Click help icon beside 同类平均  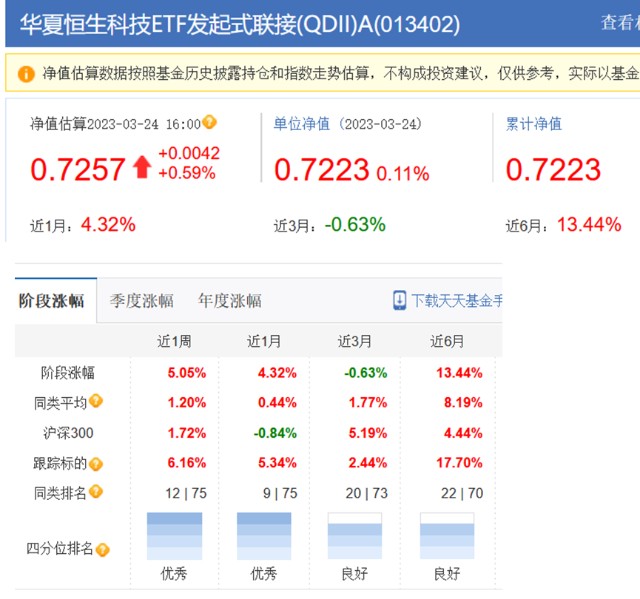[96, 401]
